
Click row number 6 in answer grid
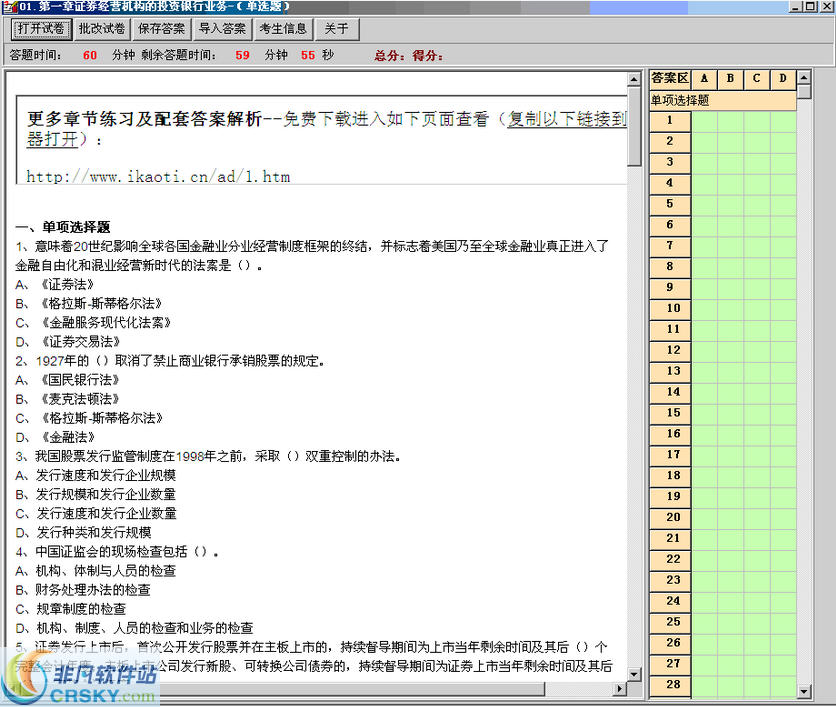pos(670,225)
